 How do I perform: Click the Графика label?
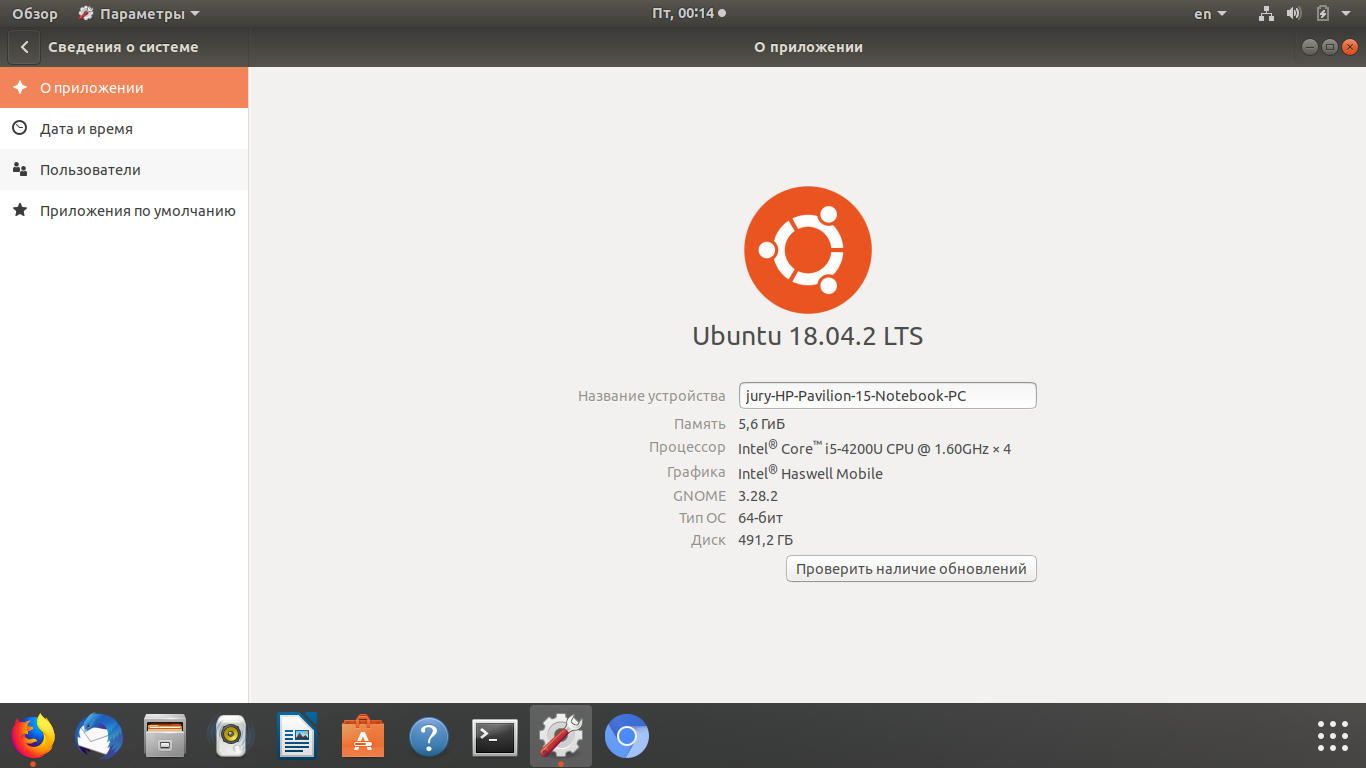(696, 472)
